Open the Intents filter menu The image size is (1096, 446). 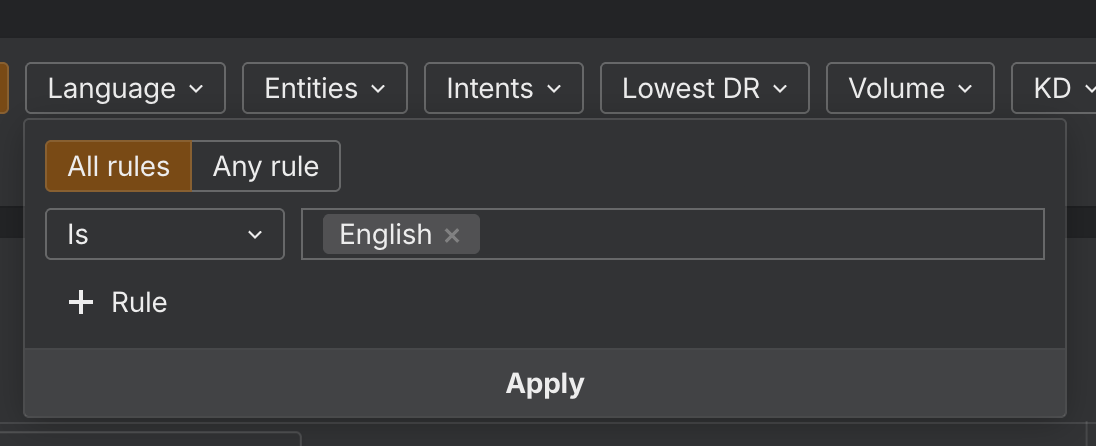503,89
